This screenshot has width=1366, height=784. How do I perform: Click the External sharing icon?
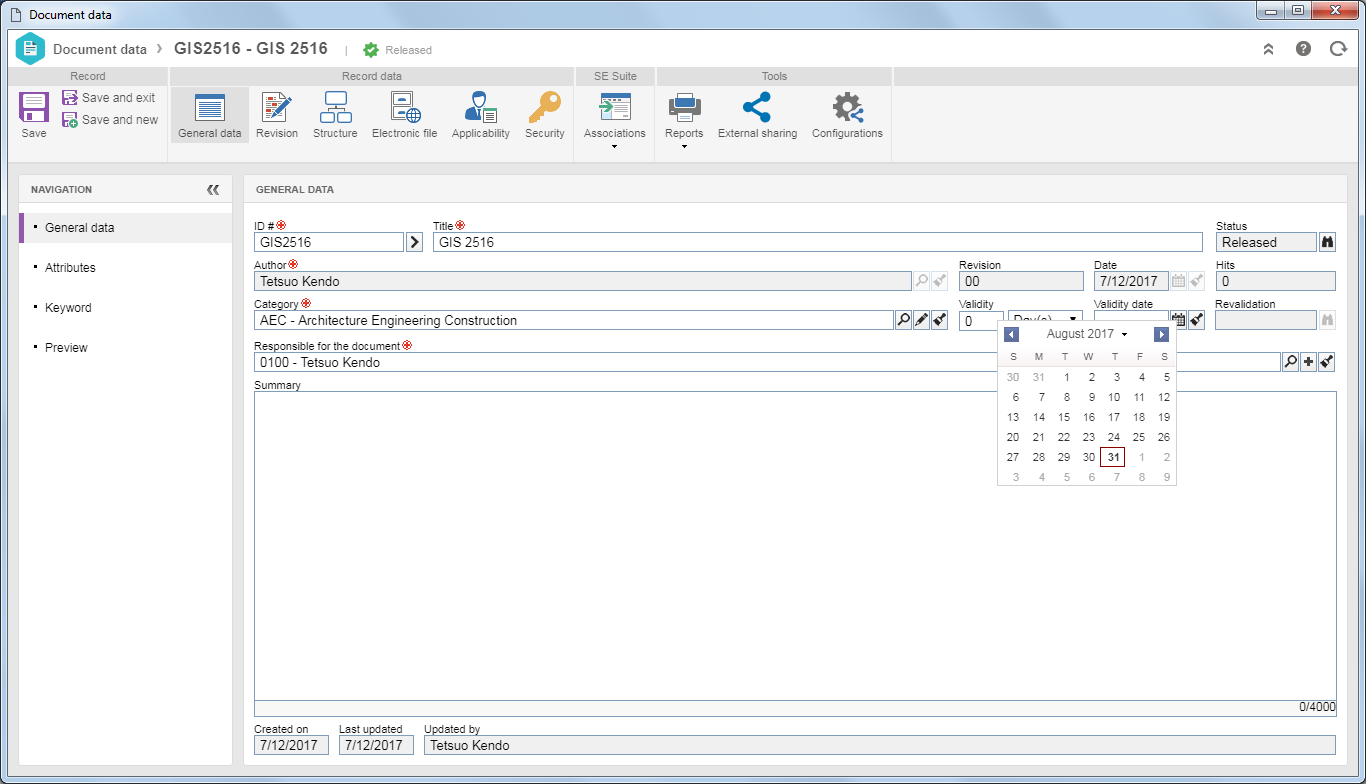point(757,107)
